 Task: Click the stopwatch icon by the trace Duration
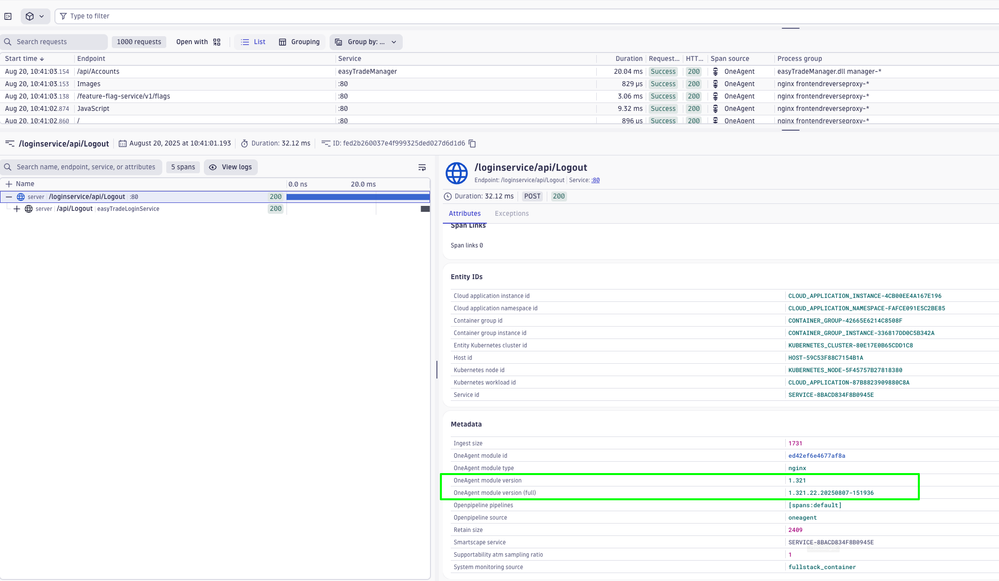point(244,143)
